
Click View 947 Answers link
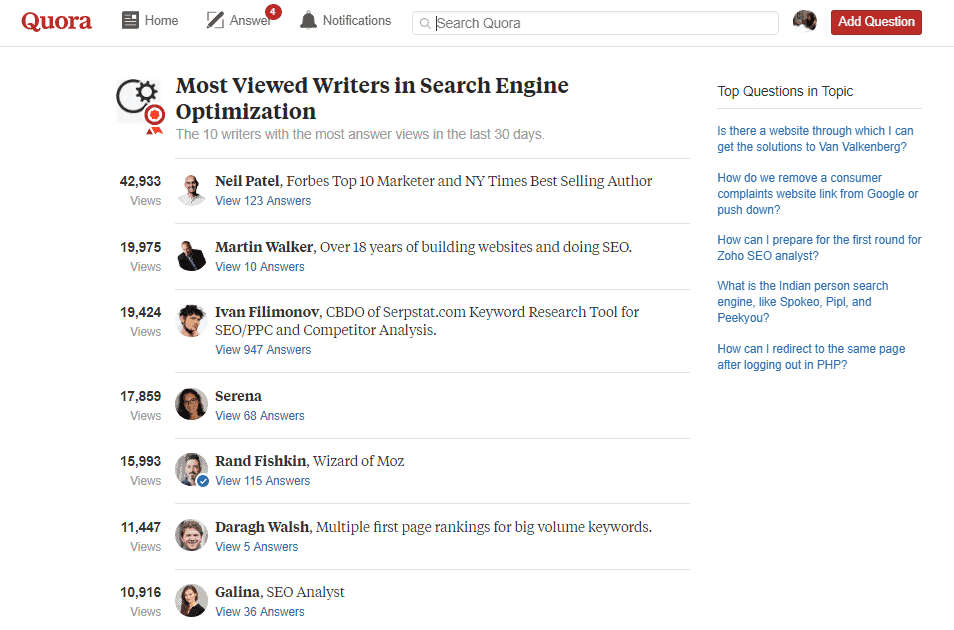coord(263,350)
